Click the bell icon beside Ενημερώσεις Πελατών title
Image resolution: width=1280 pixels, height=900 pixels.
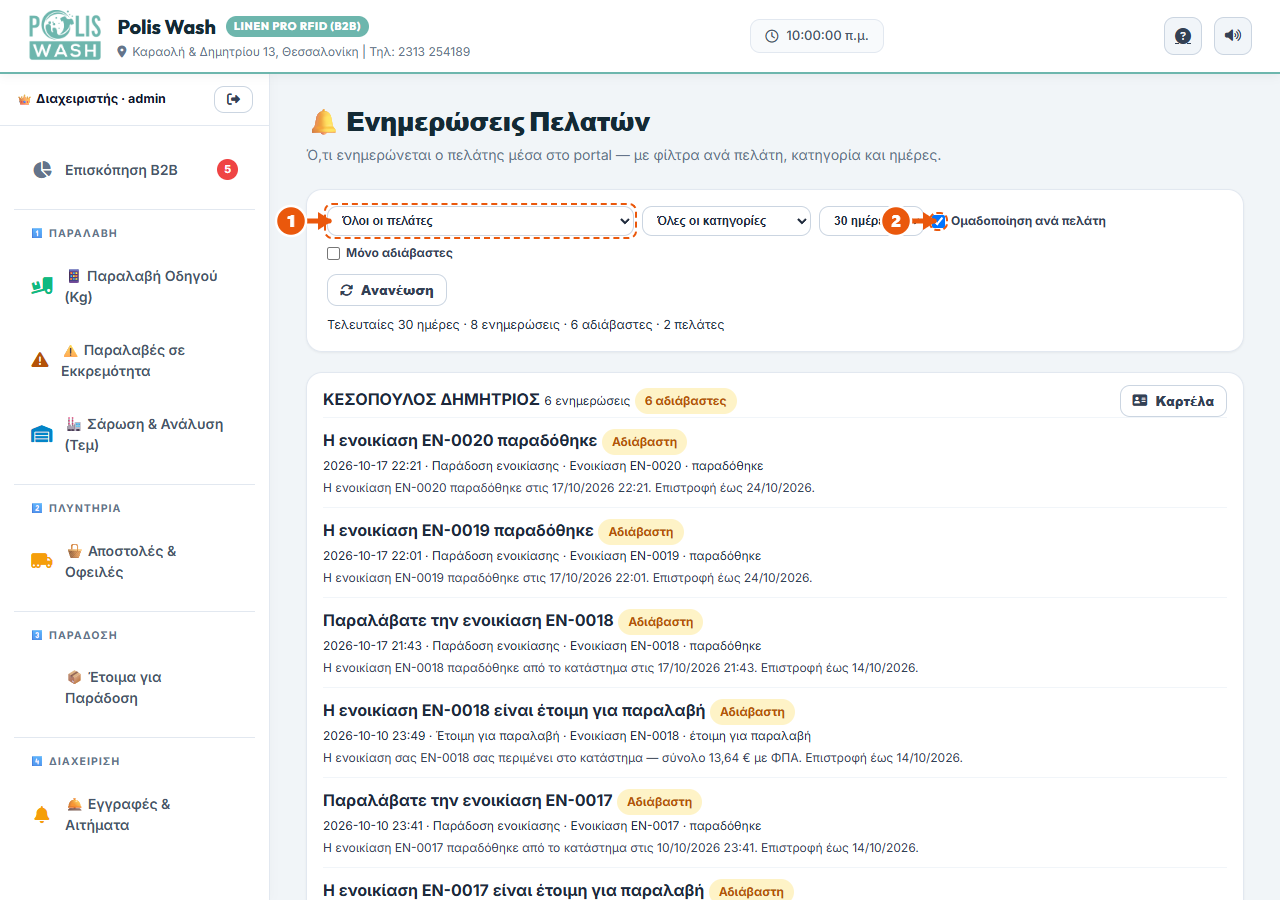click(x=324, y=123)
